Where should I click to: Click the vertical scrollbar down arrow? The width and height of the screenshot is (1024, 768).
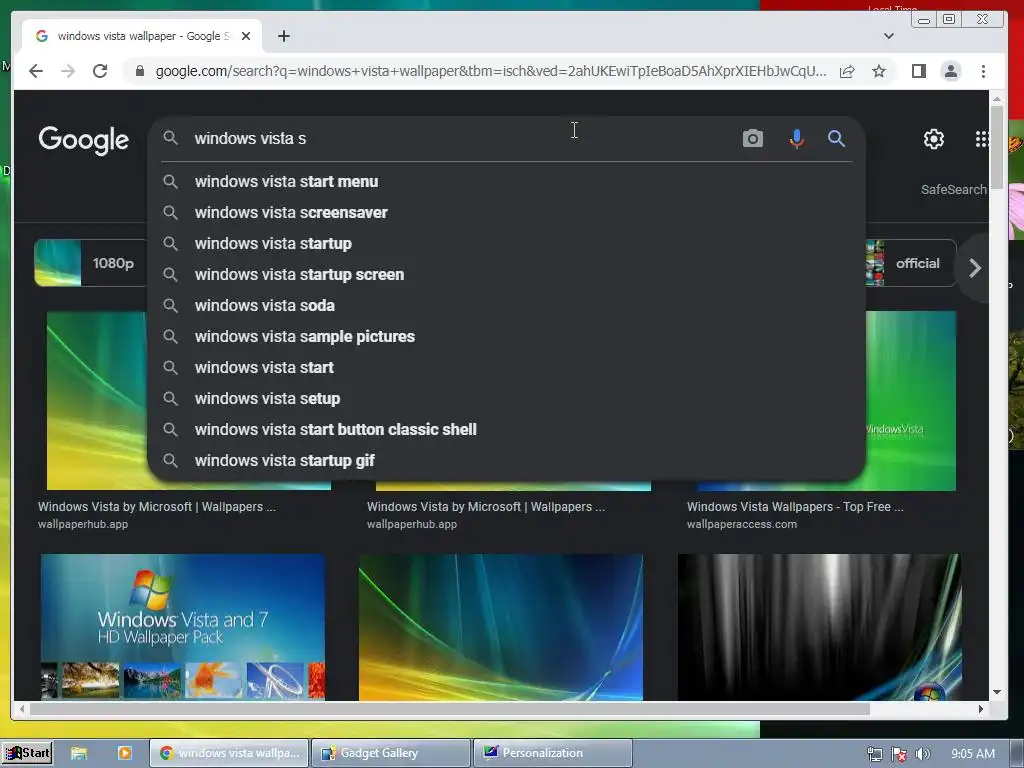[997, 692]
